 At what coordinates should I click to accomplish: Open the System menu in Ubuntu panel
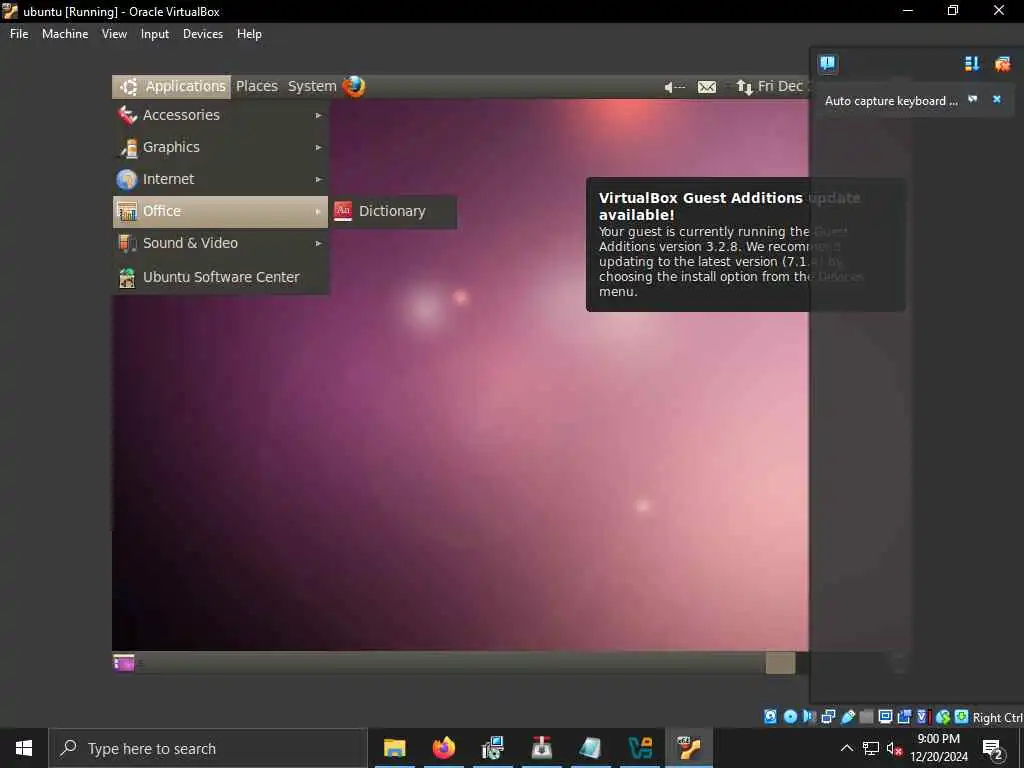(312, 86)
